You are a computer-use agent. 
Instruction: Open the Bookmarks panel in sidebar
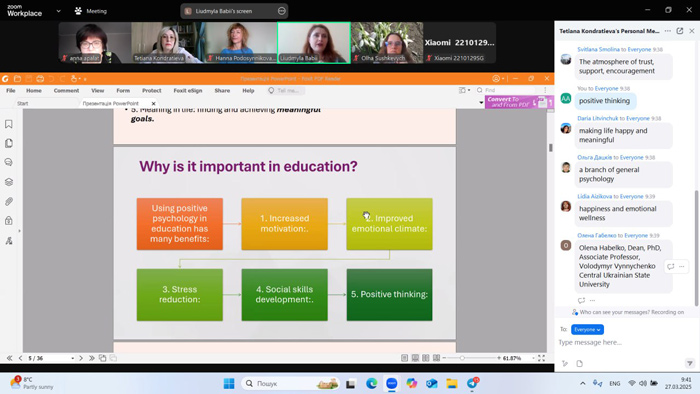[x=8, y=124]
